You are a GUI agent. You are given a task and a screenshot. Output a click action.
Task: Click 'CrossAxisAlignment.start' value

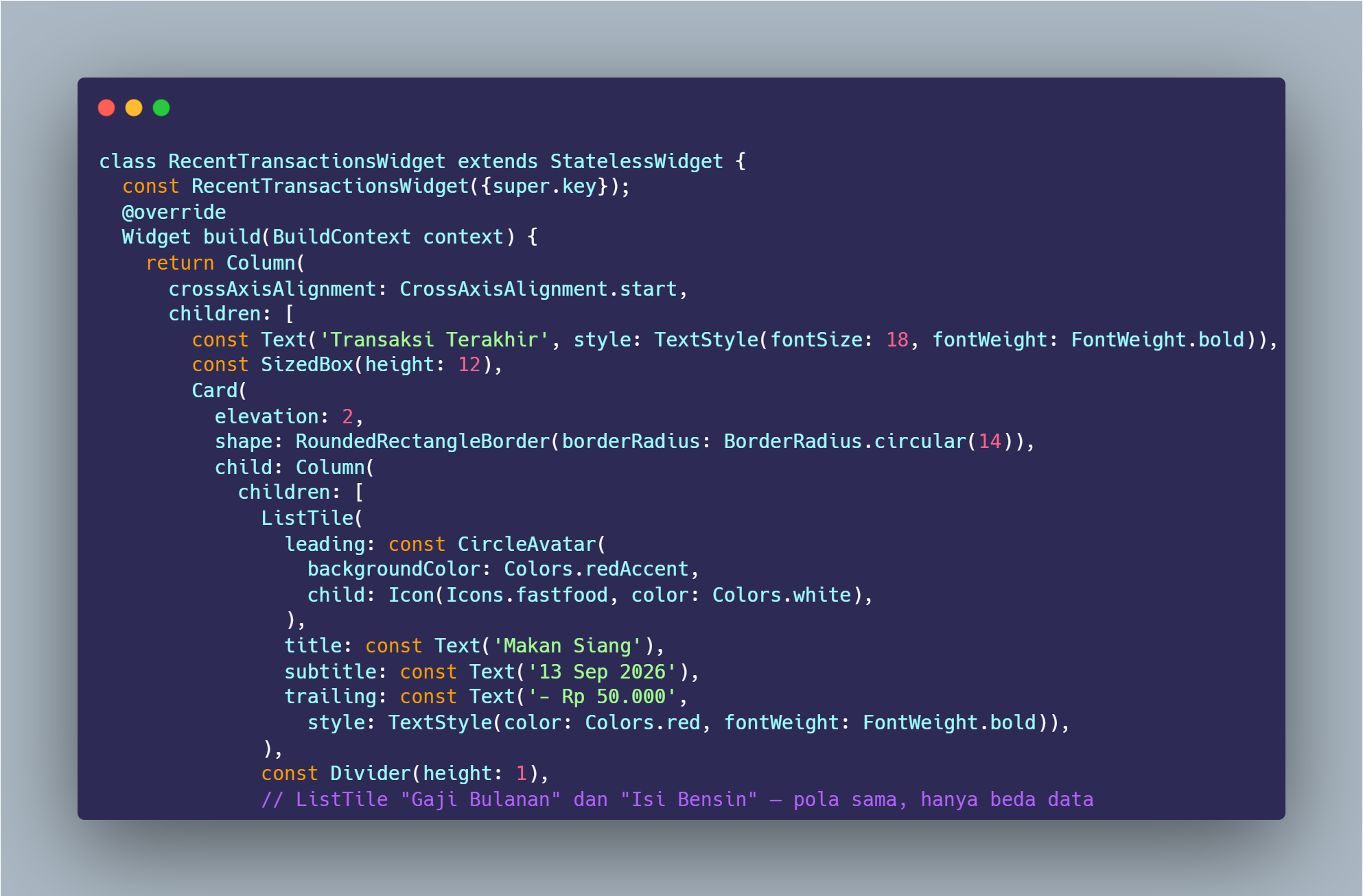point(538,289)
